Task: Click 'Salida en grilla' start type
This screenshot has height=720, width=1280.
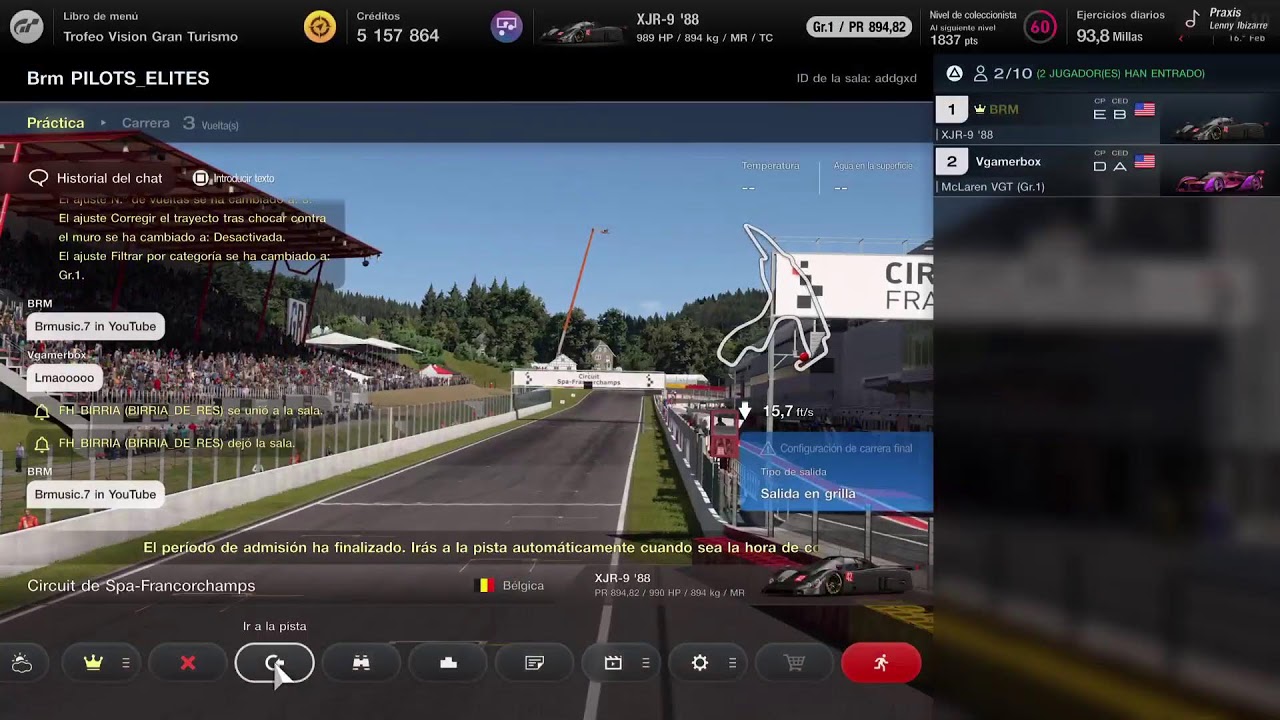Action: click(x=808, y=493)
